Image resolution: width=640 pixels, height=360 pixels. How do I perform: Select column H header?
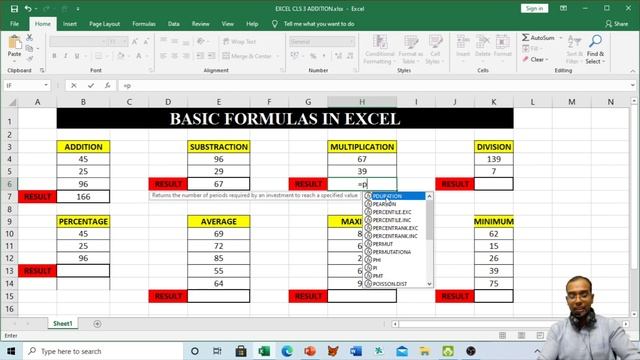pyautogui.click(x=362, y=102)
